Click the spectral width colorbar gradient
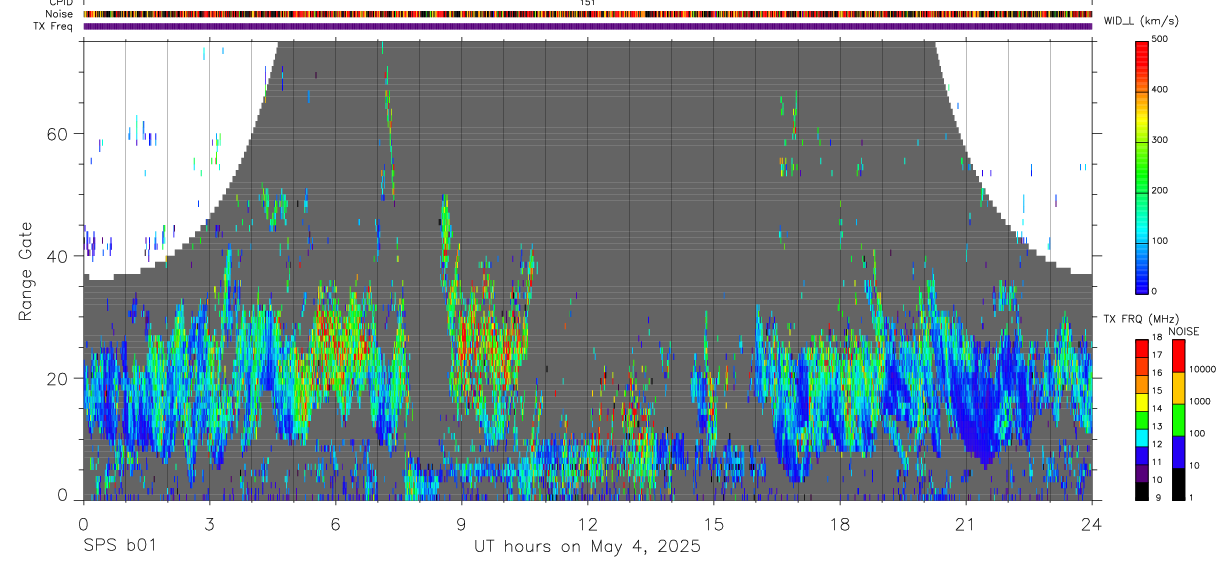Viewport: 1228px width, 567px height. (1142, 166)
